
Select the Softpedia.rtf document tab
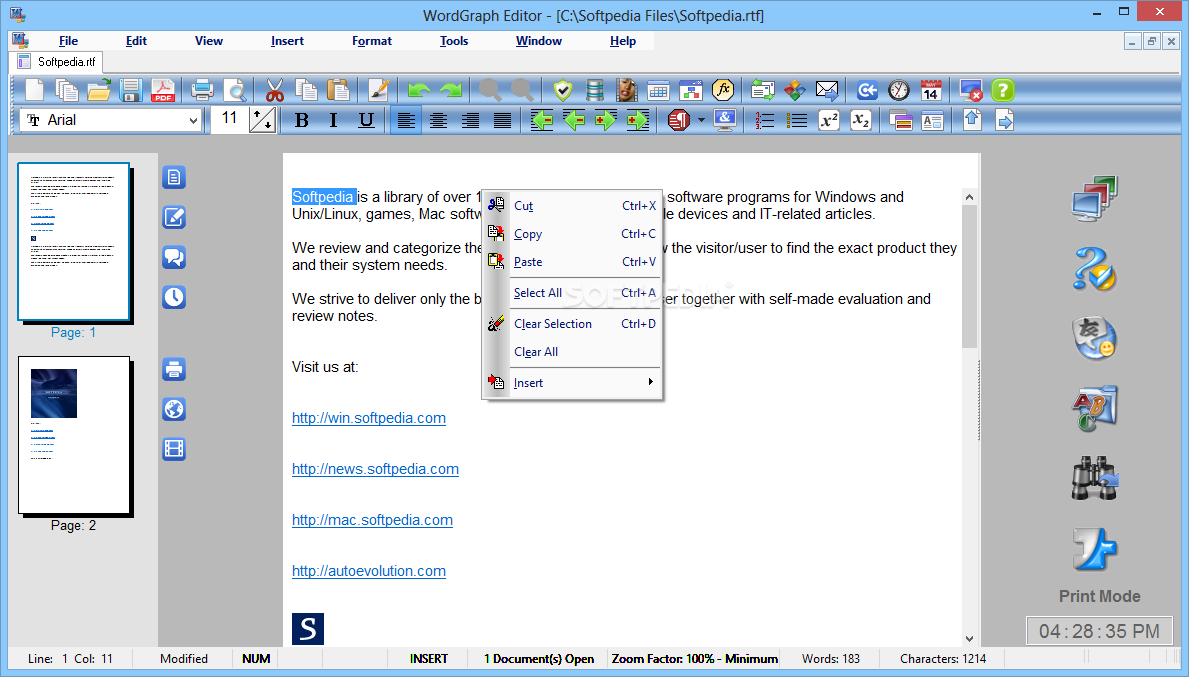[57, 62]
